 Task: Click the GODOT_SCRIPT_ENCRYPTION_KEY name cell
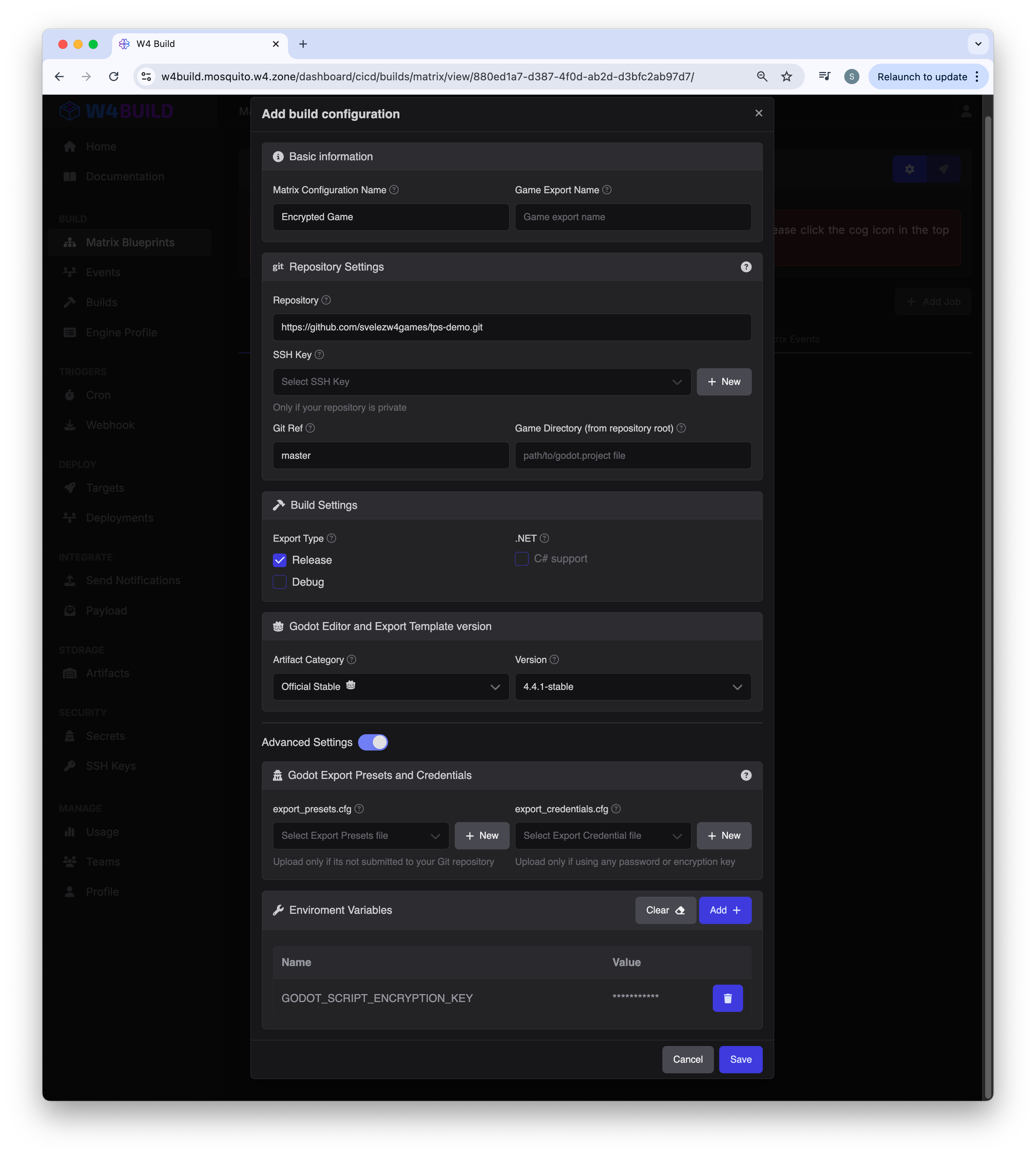[377, 998]
